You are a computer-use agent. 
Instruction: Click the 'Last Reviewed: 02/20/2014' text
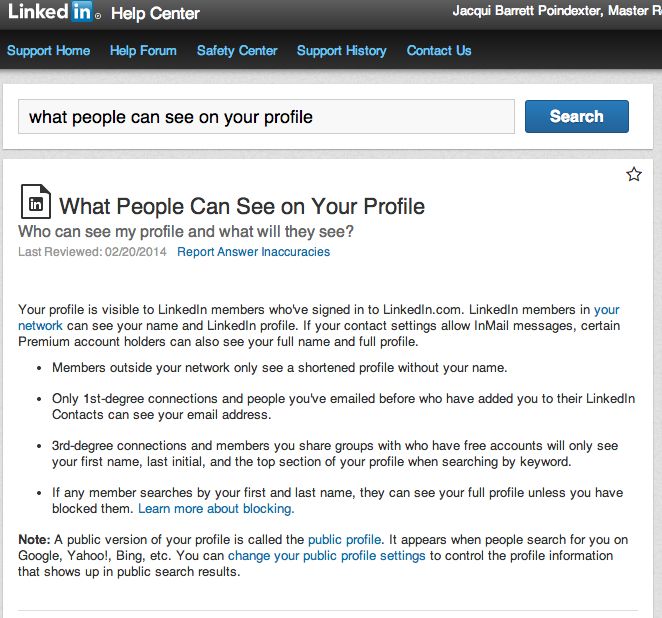[92, 252]
